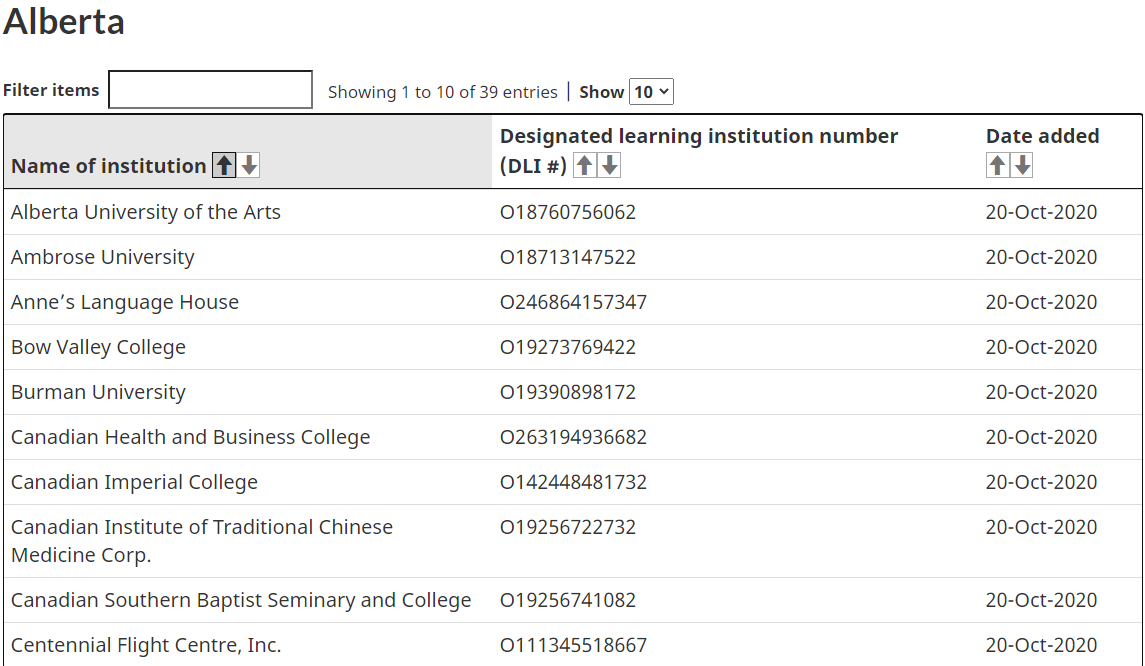Click the Filter items label
The height and width of the screenshot is (666, 1145).
[51, 90]
